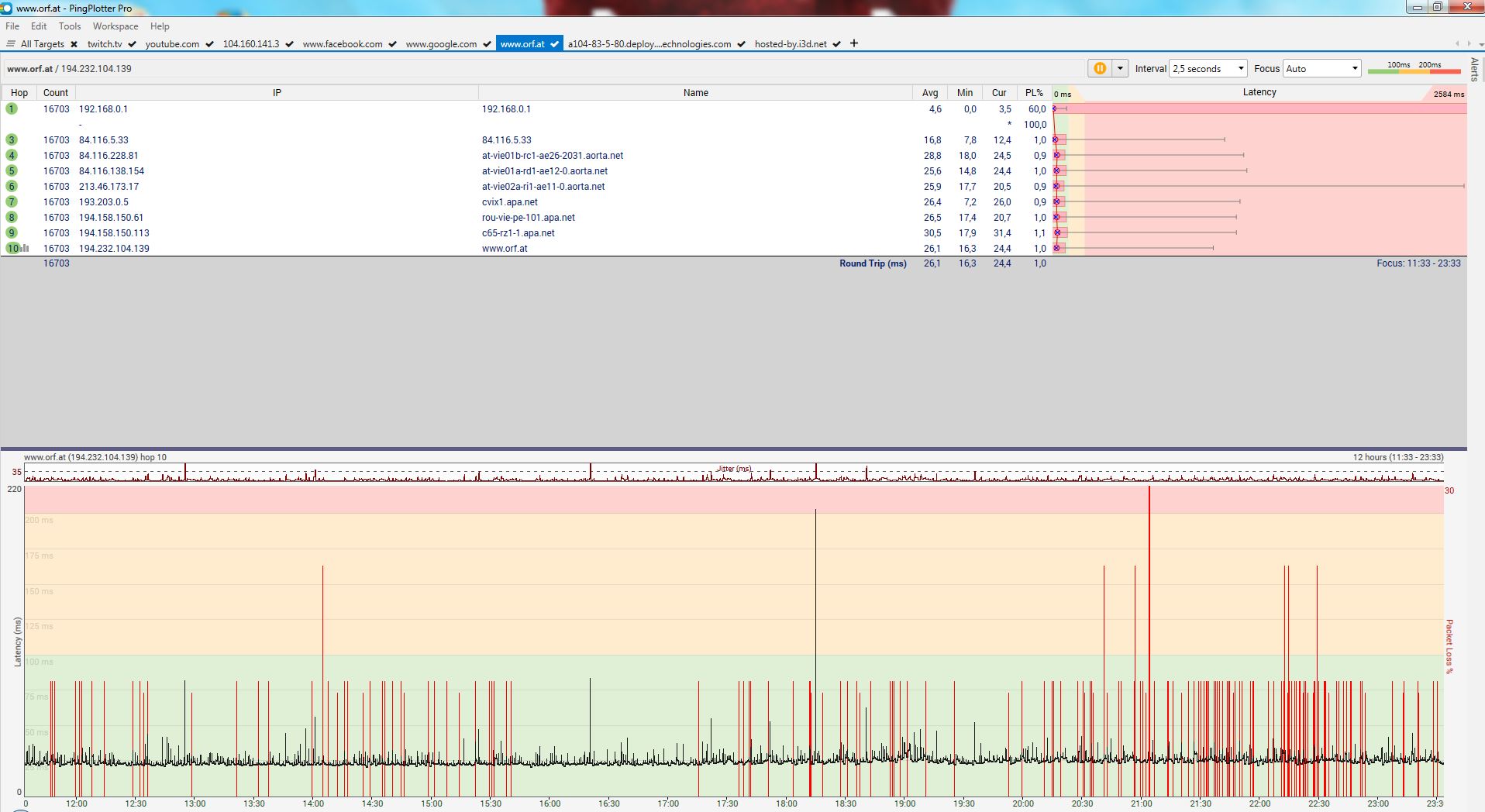The width and height of the screenshot is (1485, 812).
Task: Switch to the youtube.com target tab
Action: 172,44
